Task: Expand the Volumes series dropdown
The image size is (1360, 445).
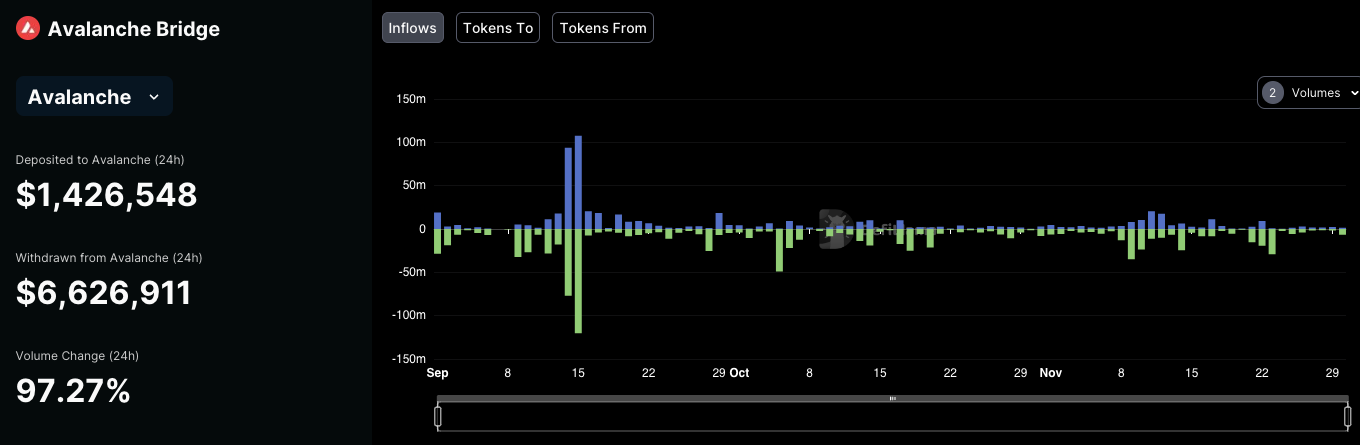Action: coord(1309,93)
